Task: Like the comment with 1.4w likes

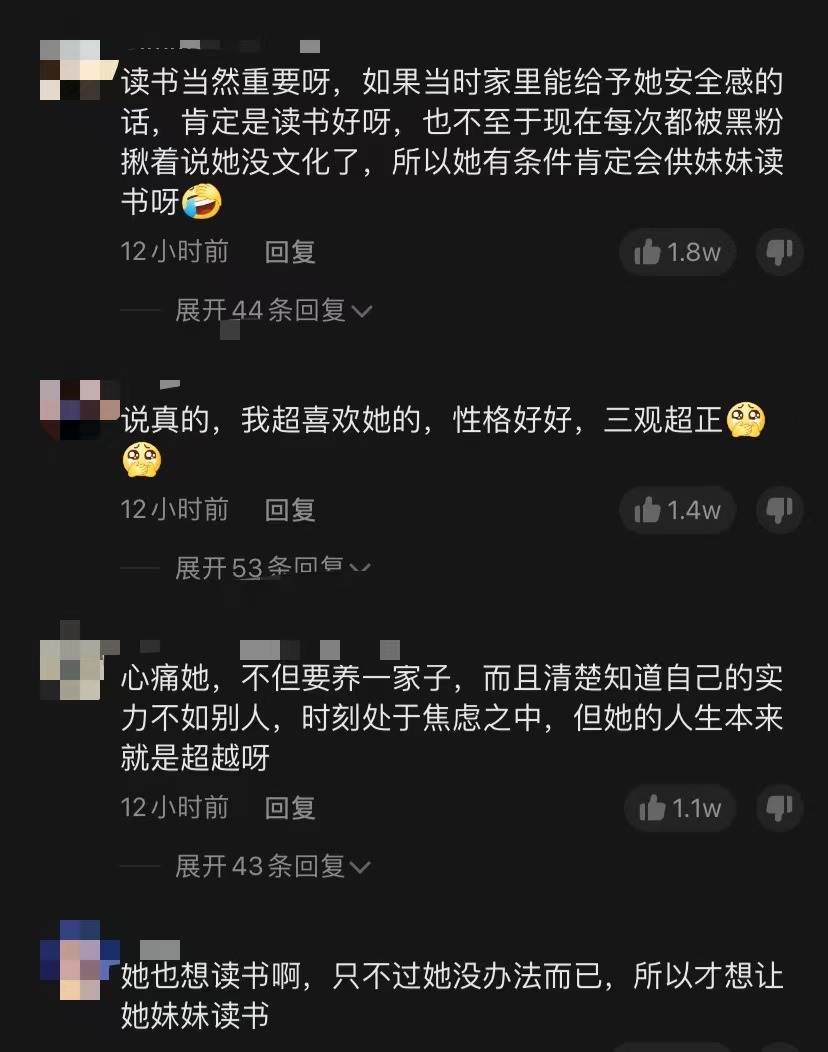Action: coord(677,511)
